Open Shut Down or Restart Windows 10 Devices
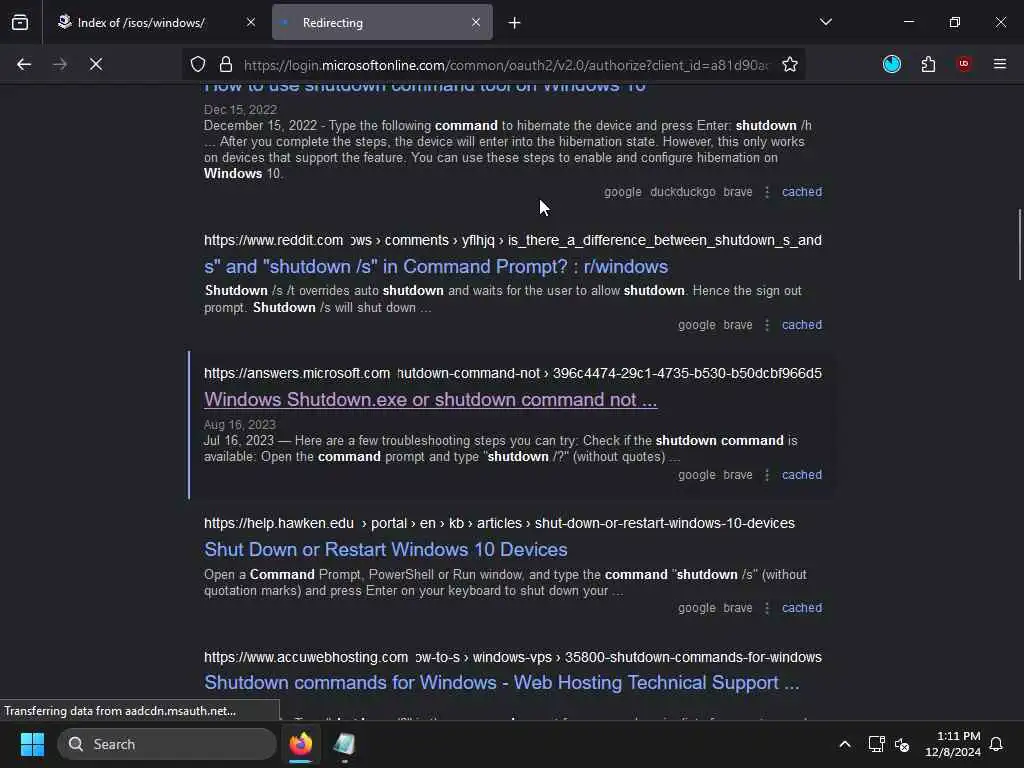This screenshot has width=1024, height=768. [385, 550]
